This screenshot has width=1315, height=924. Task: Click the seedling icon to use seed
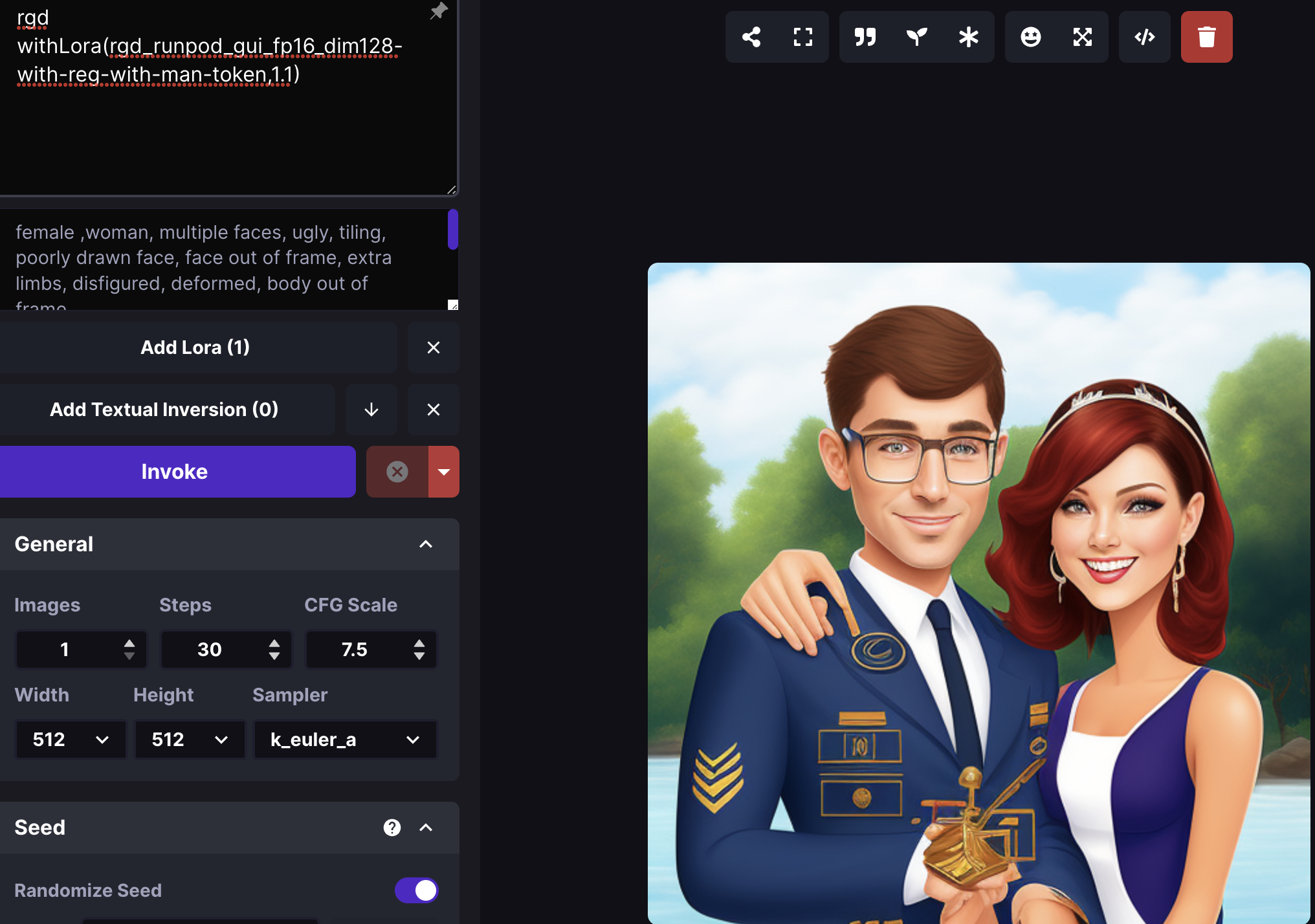916,37
